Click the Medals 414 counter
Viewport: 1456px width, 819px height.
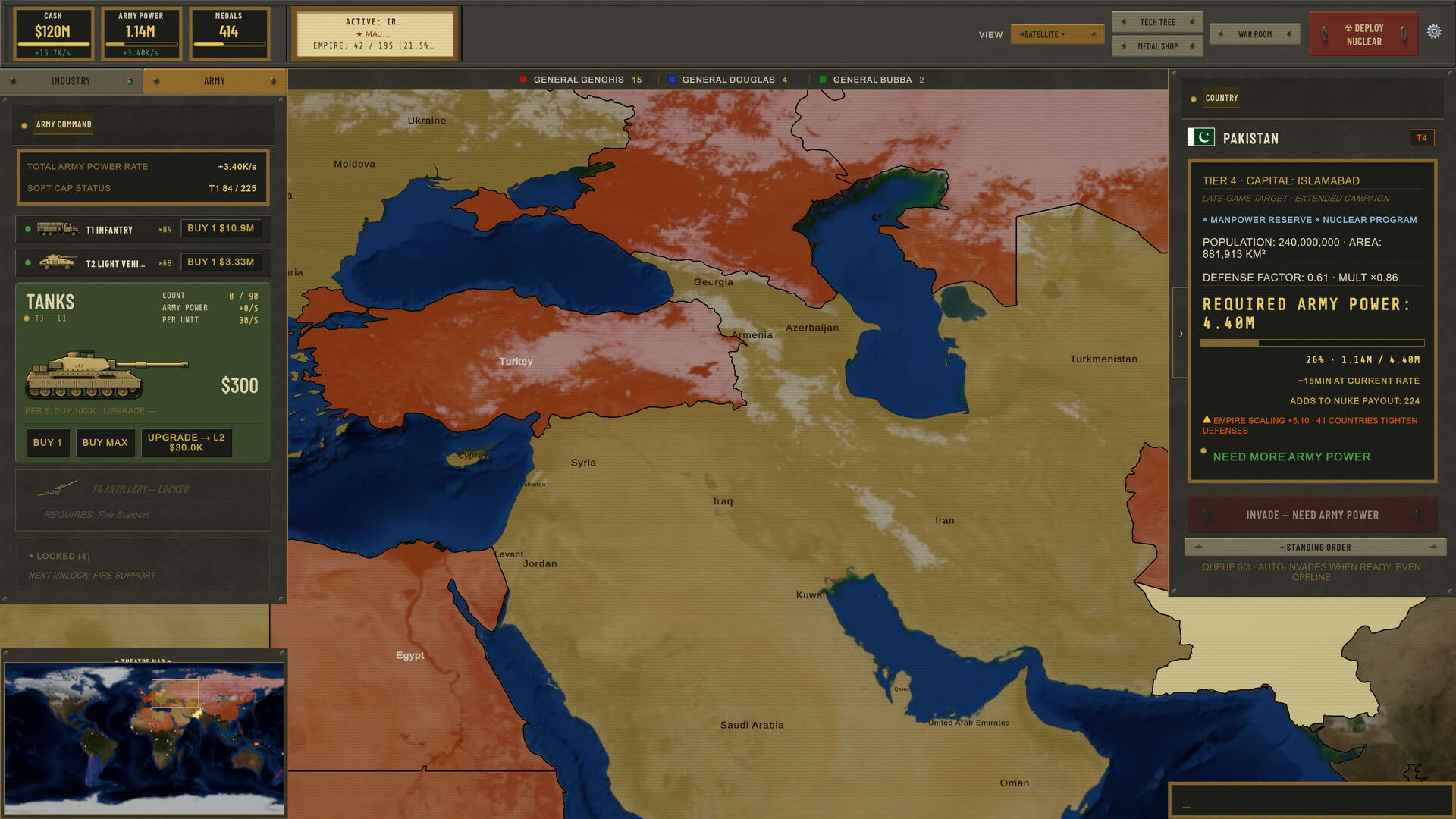(x=228, y=34)
